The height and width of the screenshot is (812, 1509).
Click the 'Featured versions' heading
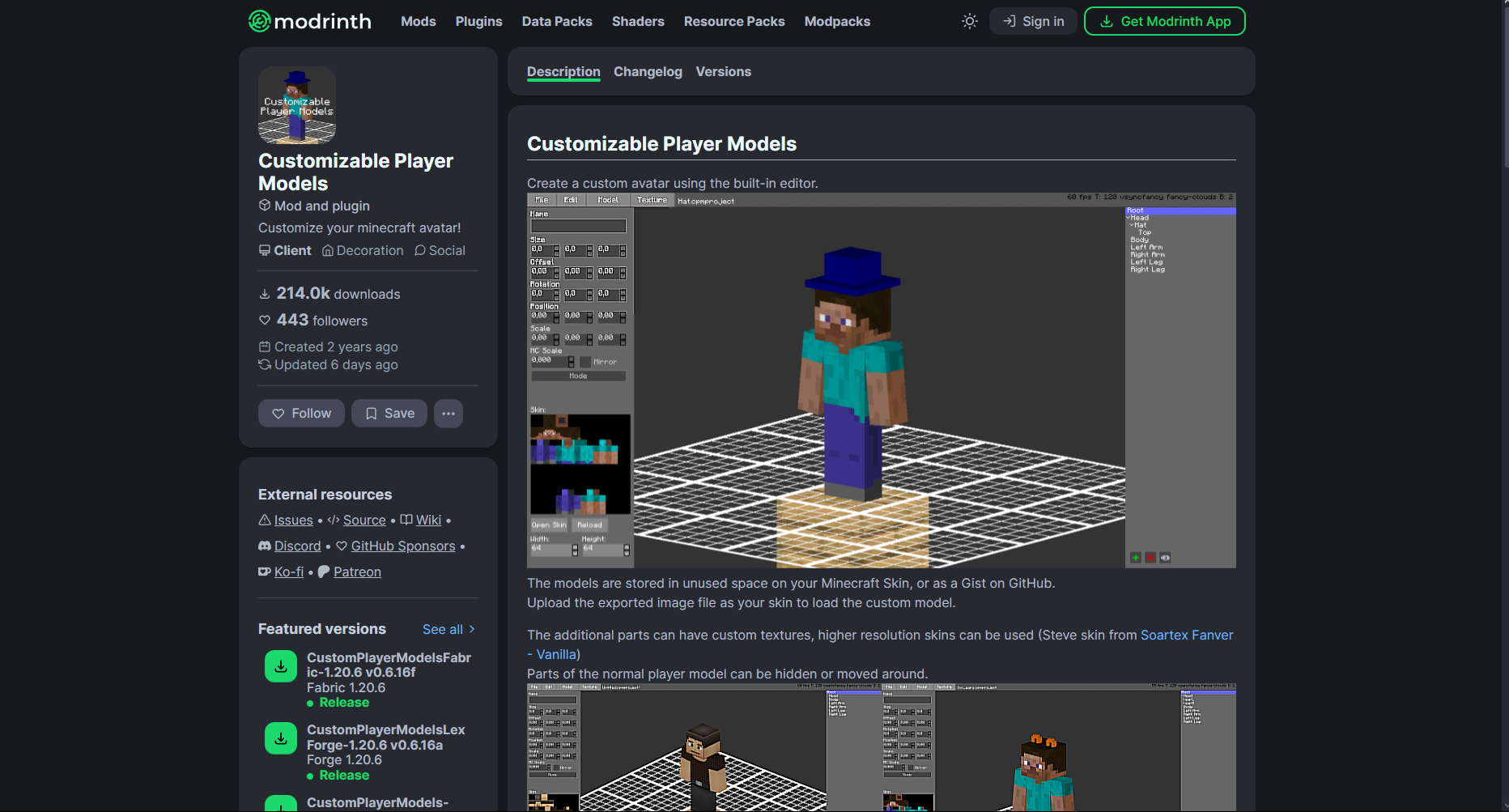(x=322, y=629)
